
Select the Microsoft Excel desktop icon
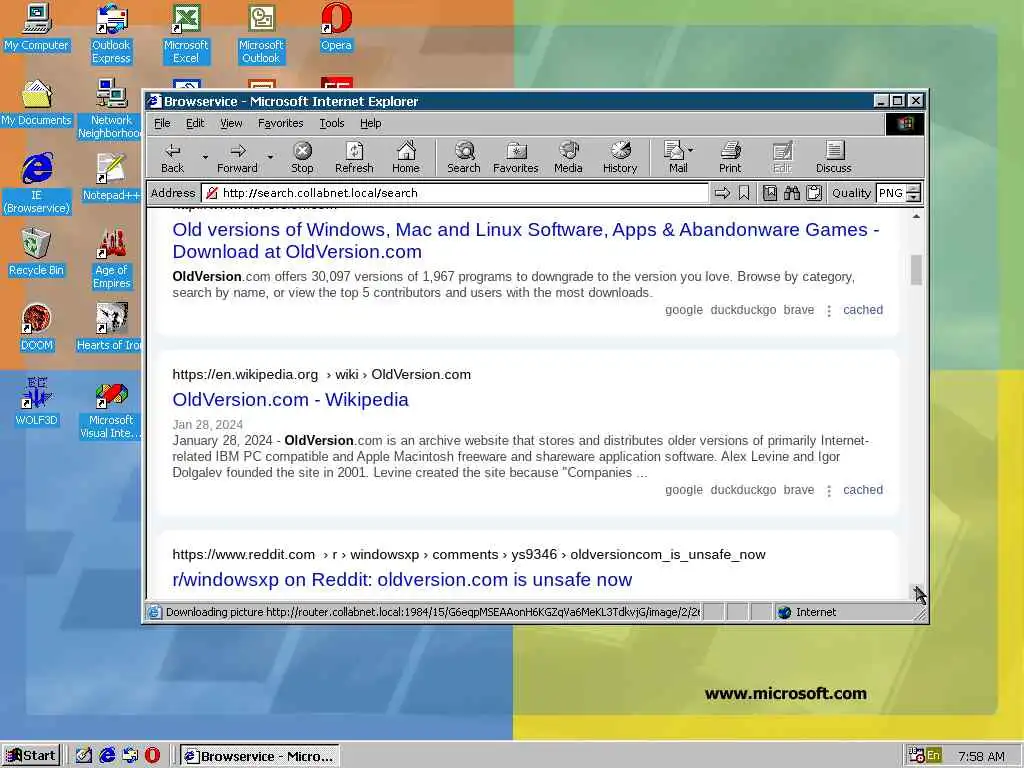(185, 34)
